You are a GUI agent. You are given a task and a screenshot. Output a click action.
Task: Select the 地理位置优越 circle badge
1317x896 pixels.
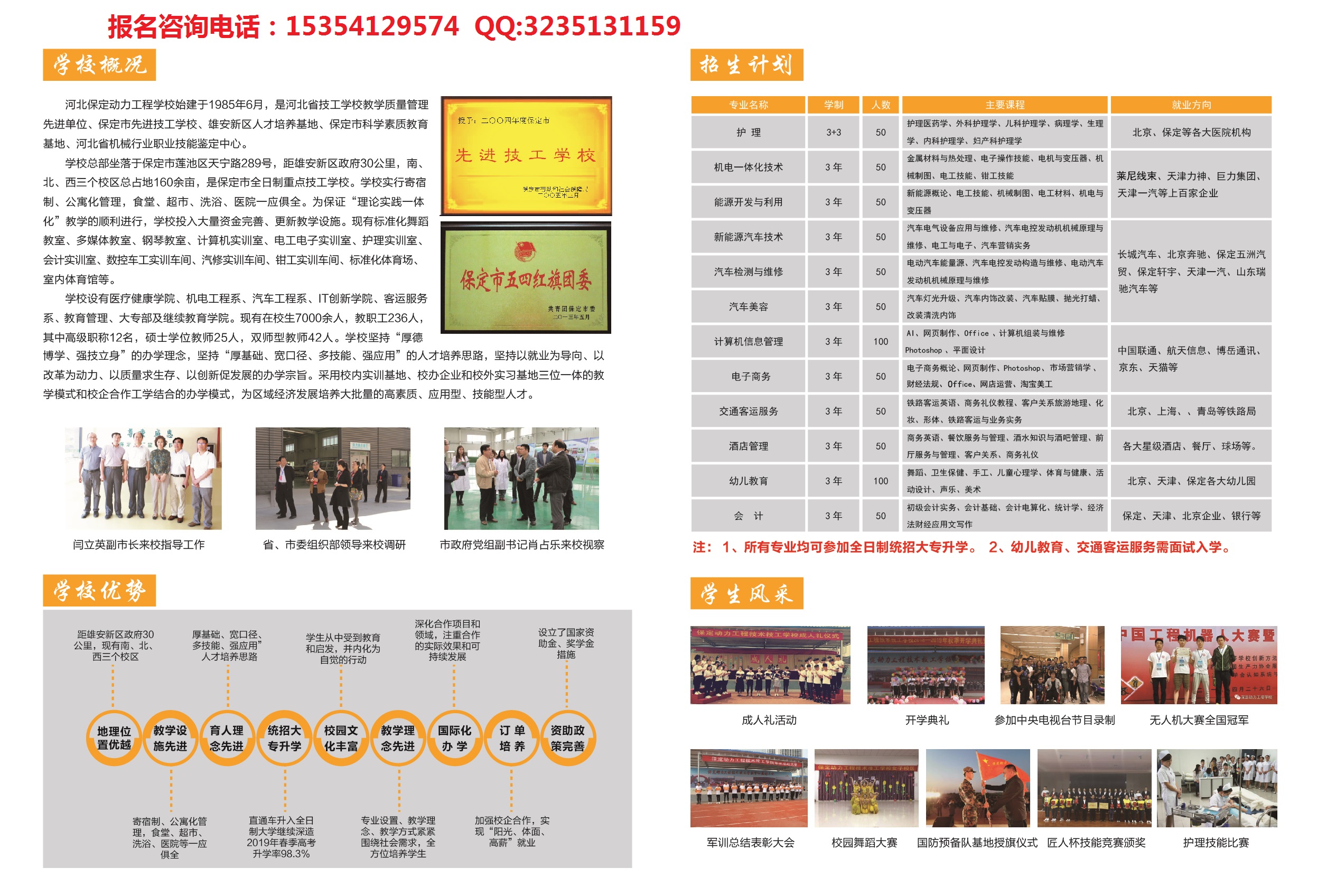click(x=114, y=738)
